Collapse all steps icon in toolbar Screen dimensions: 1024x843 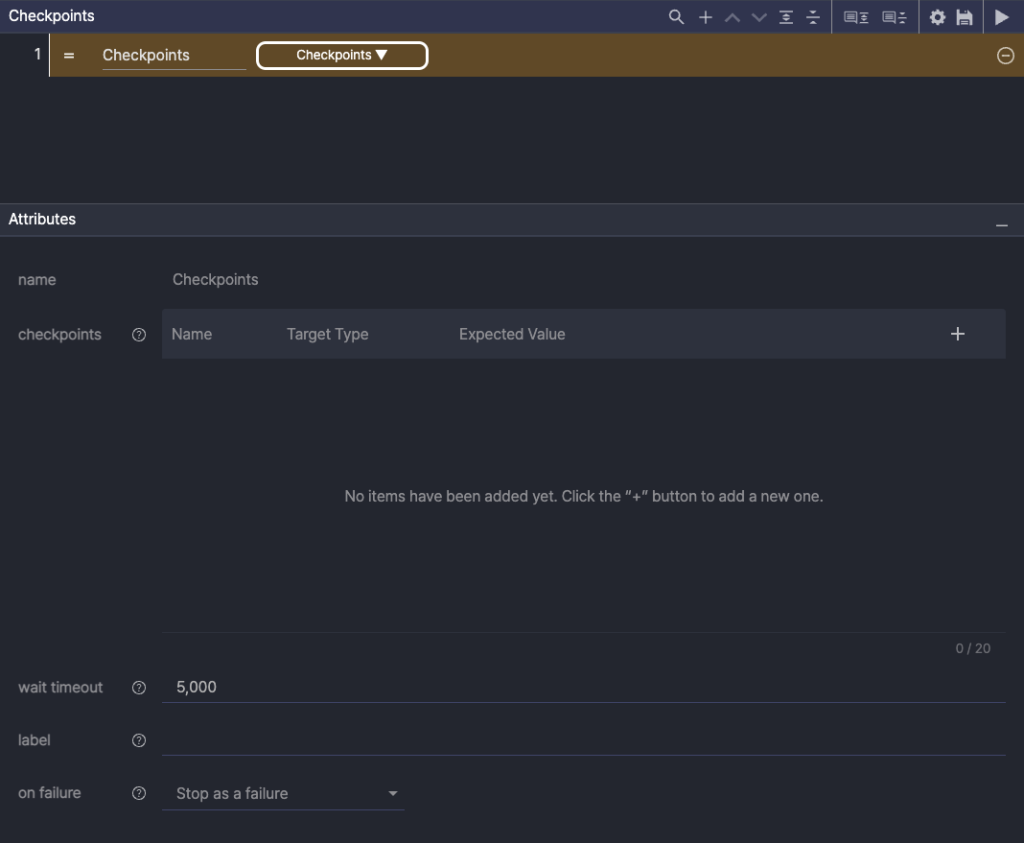[x=813, y=17]
